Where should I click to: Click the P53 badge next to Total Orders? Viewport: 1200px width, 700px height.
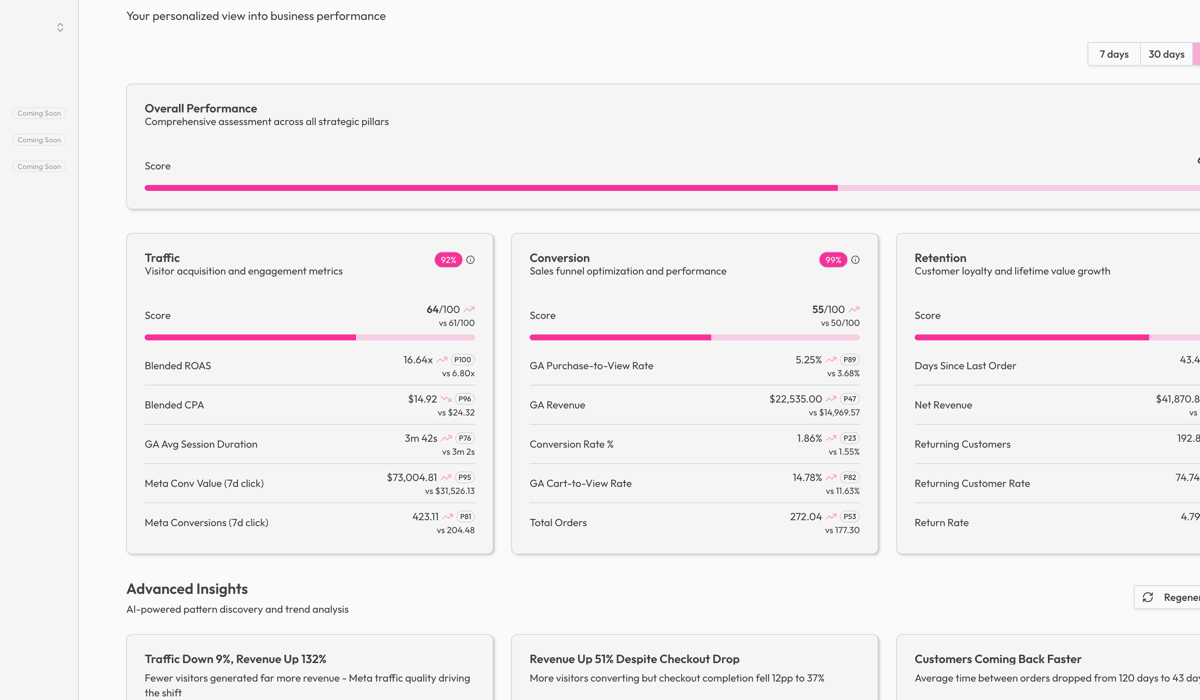coord(848,515)
